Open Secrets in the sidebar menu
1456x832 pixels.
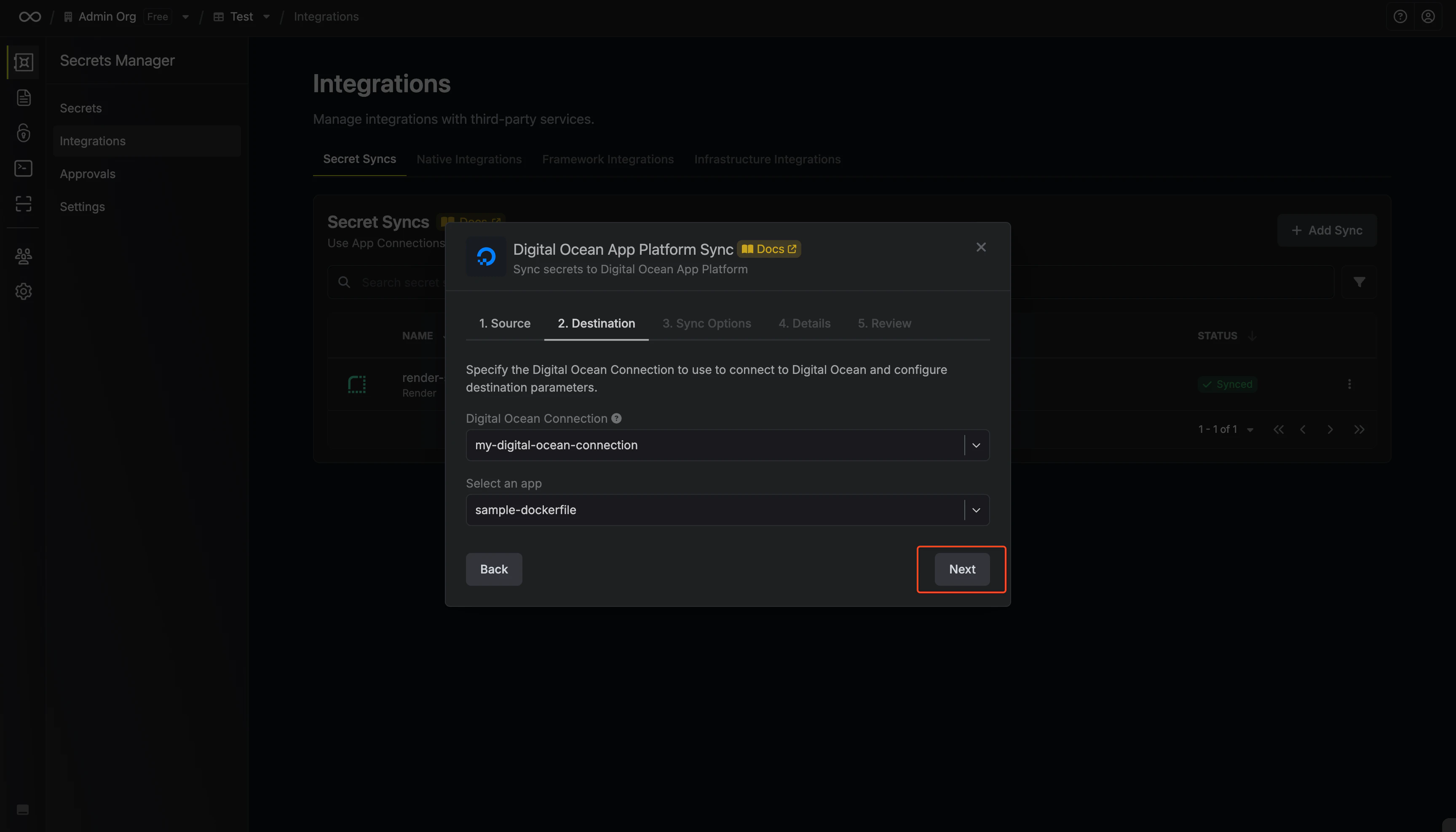[x=147, y=108]
